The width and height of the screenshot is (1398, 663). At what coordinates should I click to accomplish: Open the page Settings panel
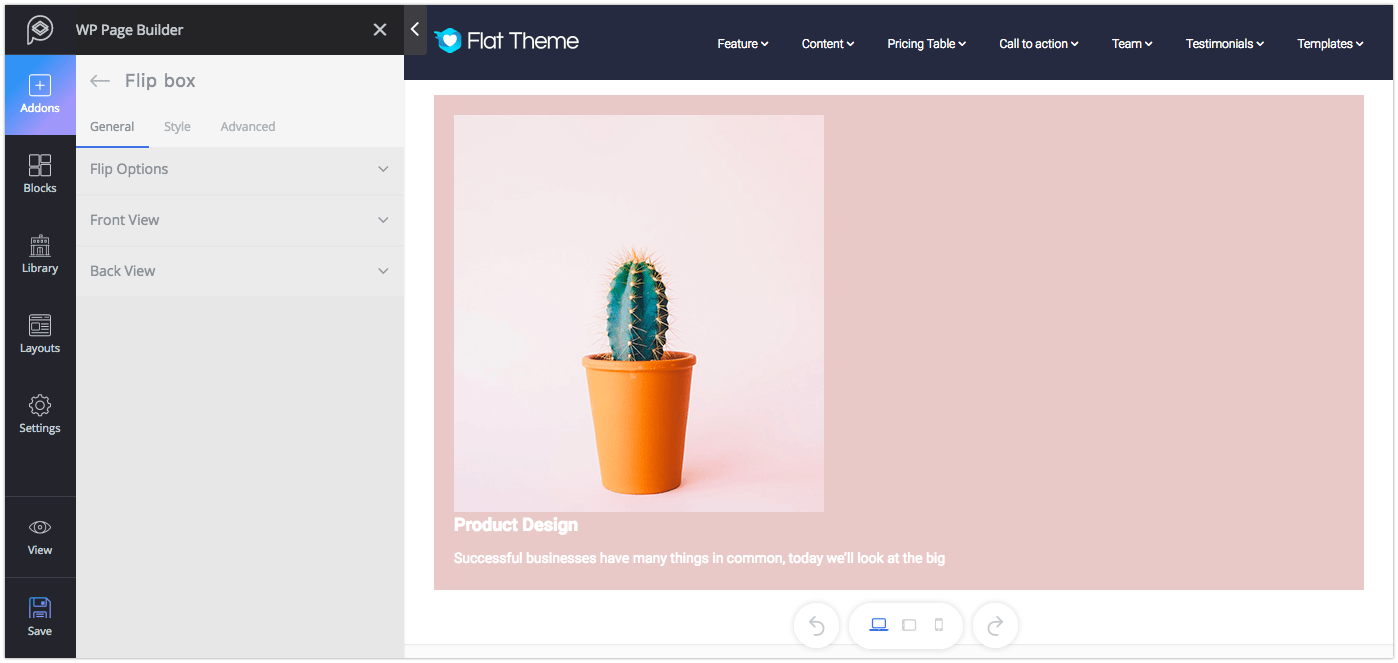point(40,414)
